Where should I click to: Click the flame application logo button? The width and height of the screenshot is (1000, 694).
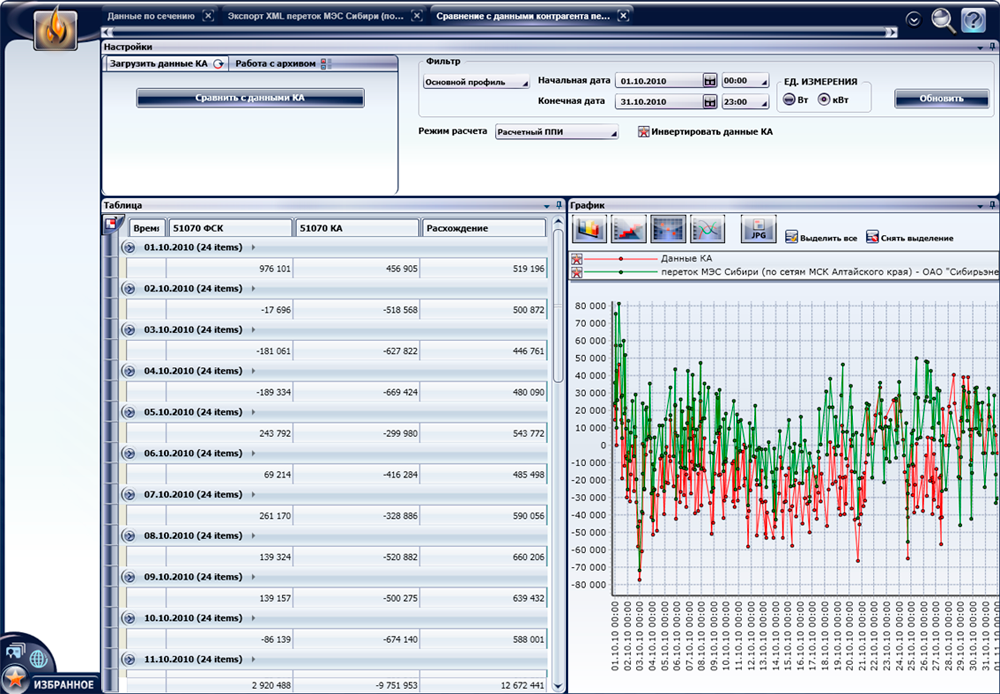55,29
